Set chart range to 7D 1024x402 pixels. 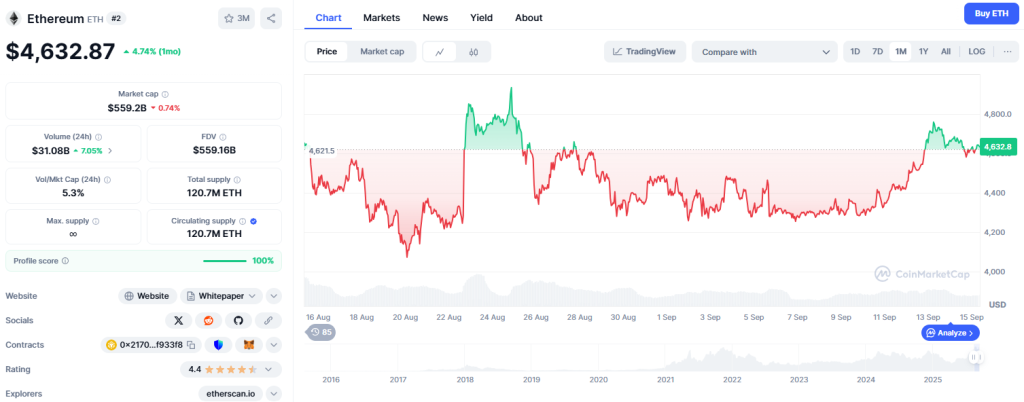[878, 52]
